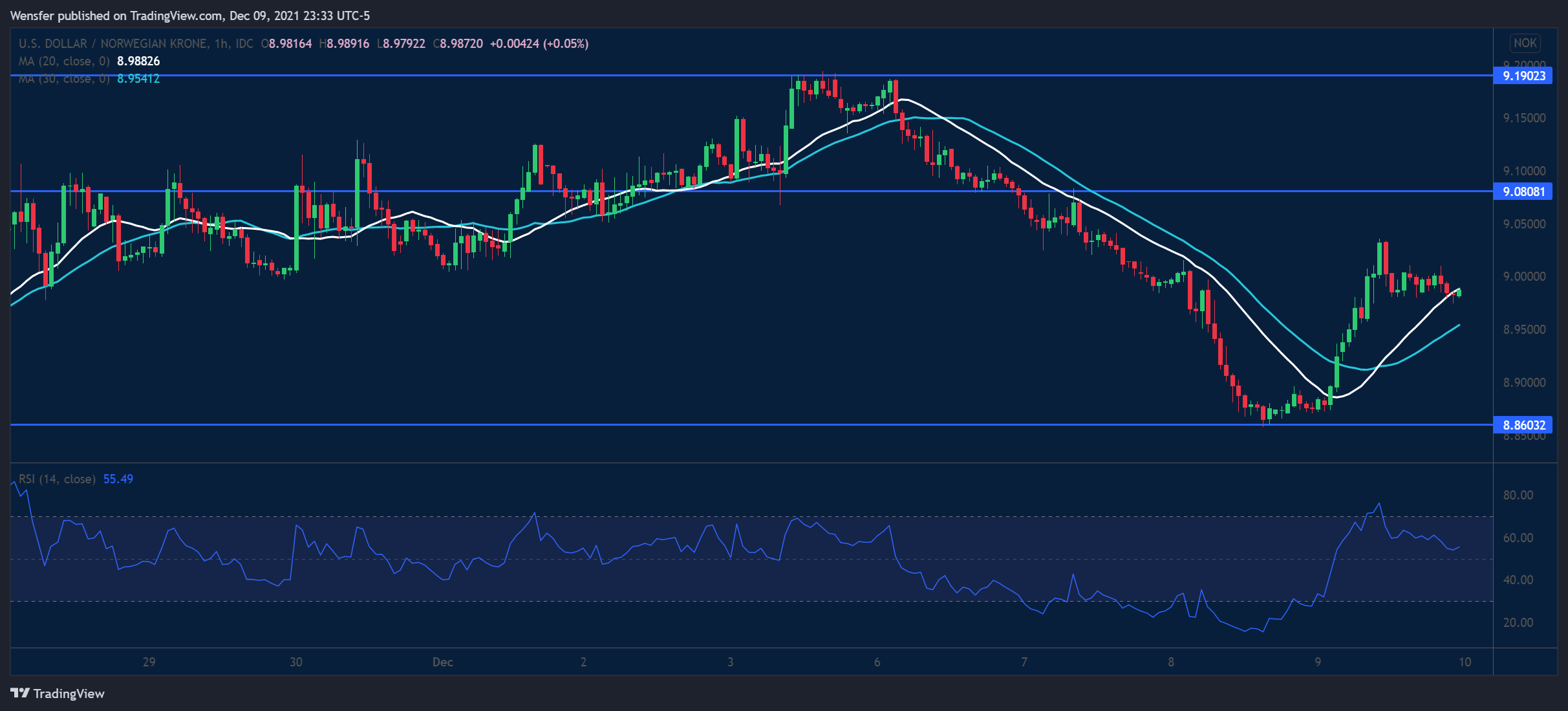This screenshot has height=711, width=1568.
Task: Select the 9.08081 horizontal line price label
Action: pos(1523,191)
